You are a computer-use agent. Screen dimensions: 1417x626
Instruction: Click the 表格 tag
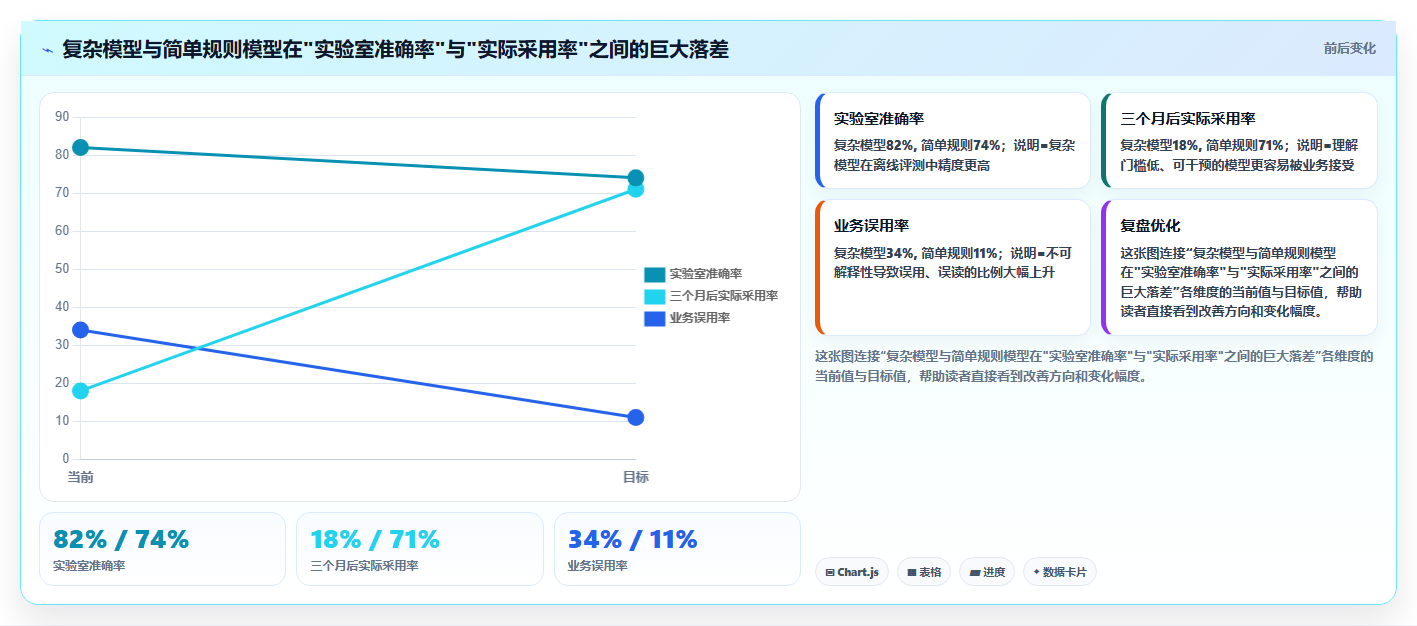(924, 572)
